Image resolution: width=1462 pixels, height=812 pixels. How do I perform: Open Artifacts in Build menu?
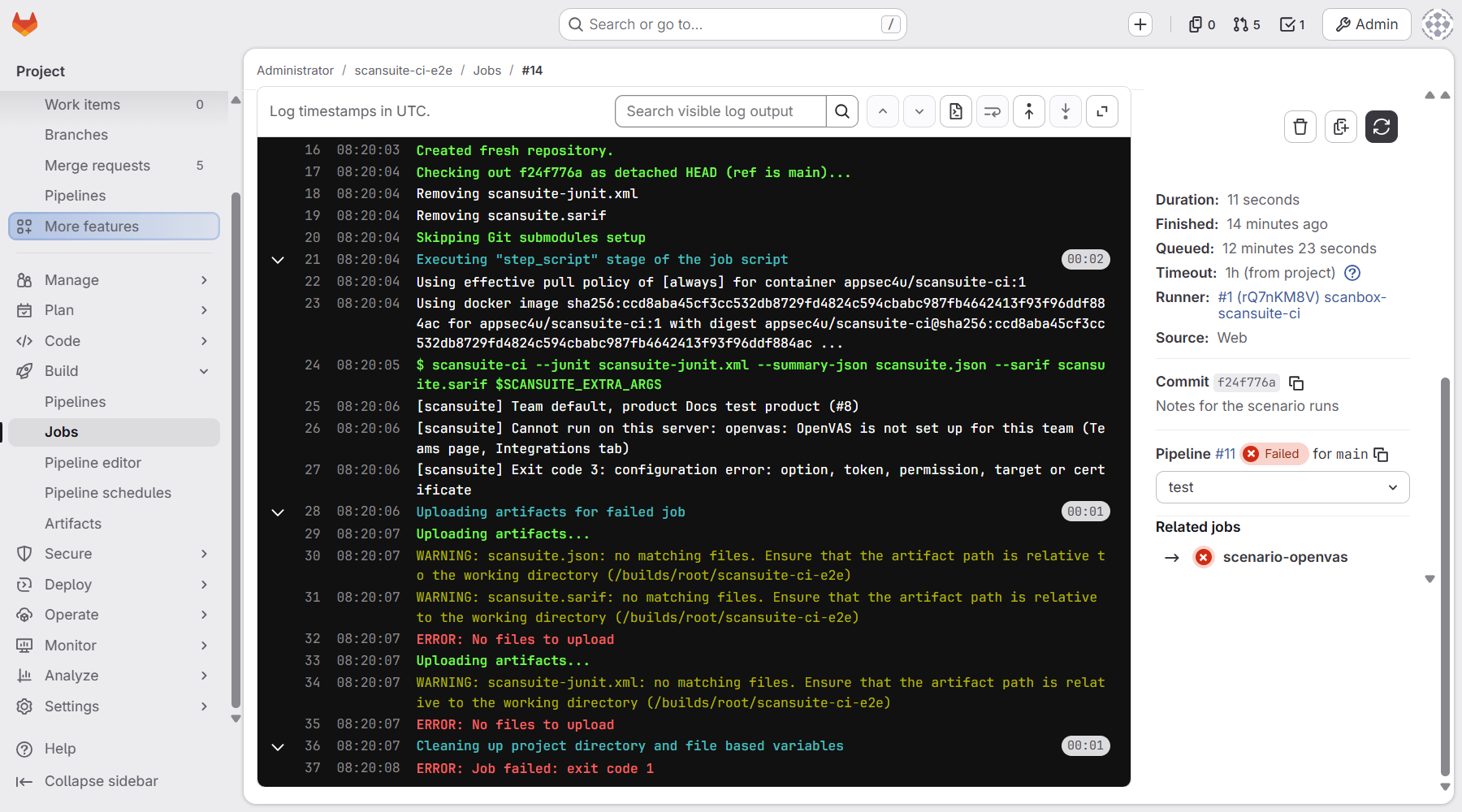(x=114, y=524)
